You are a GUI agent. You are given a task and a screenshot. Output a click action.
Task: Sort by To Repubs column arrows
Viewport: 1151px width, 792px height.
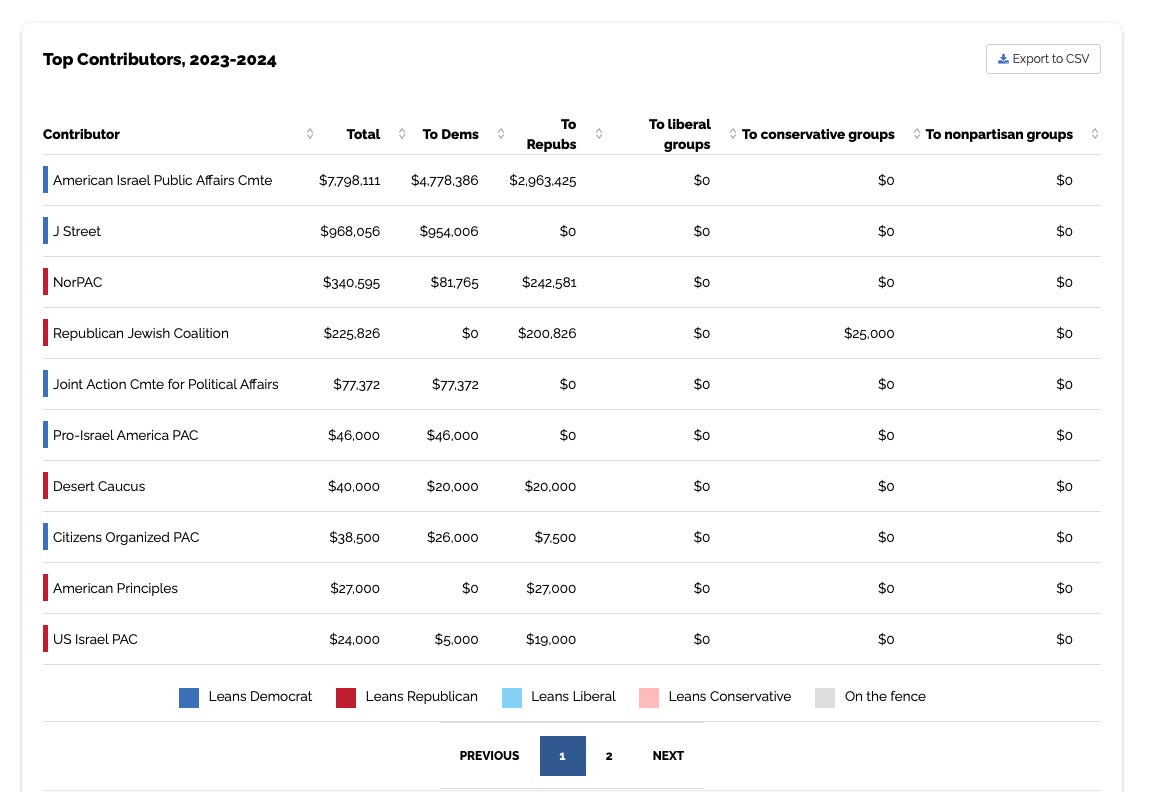click(599, 134)
